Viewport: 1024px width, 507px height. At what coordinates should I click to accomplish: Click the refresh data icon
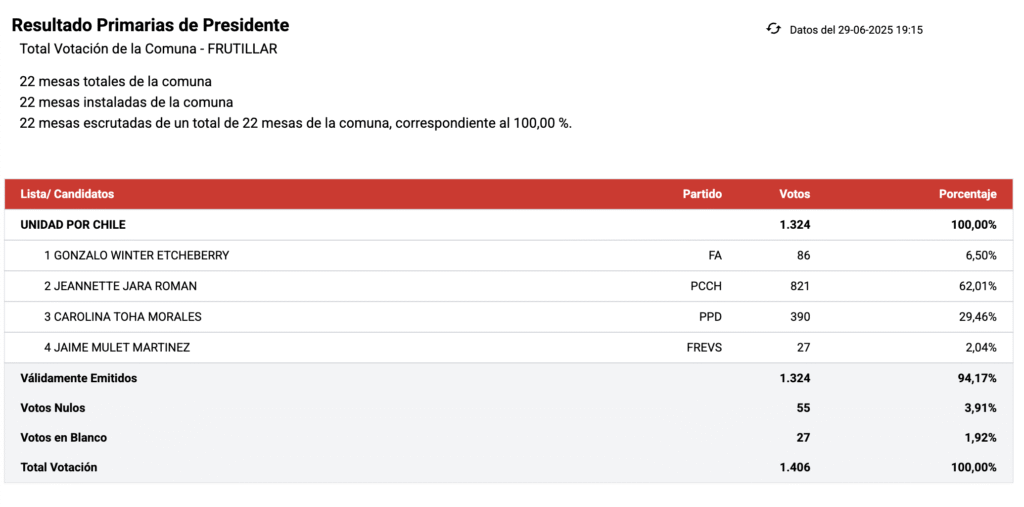coord(774,29)
